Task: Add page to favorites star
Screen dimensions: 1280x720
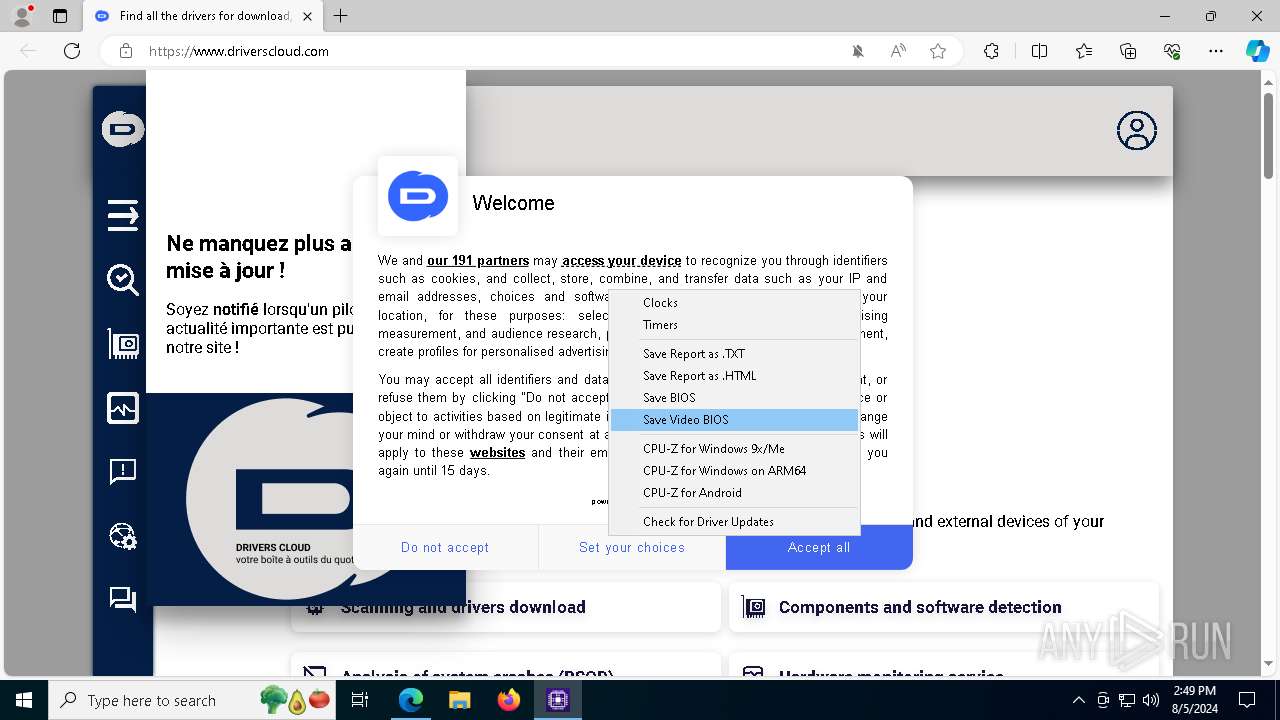Action: [938, 51]
